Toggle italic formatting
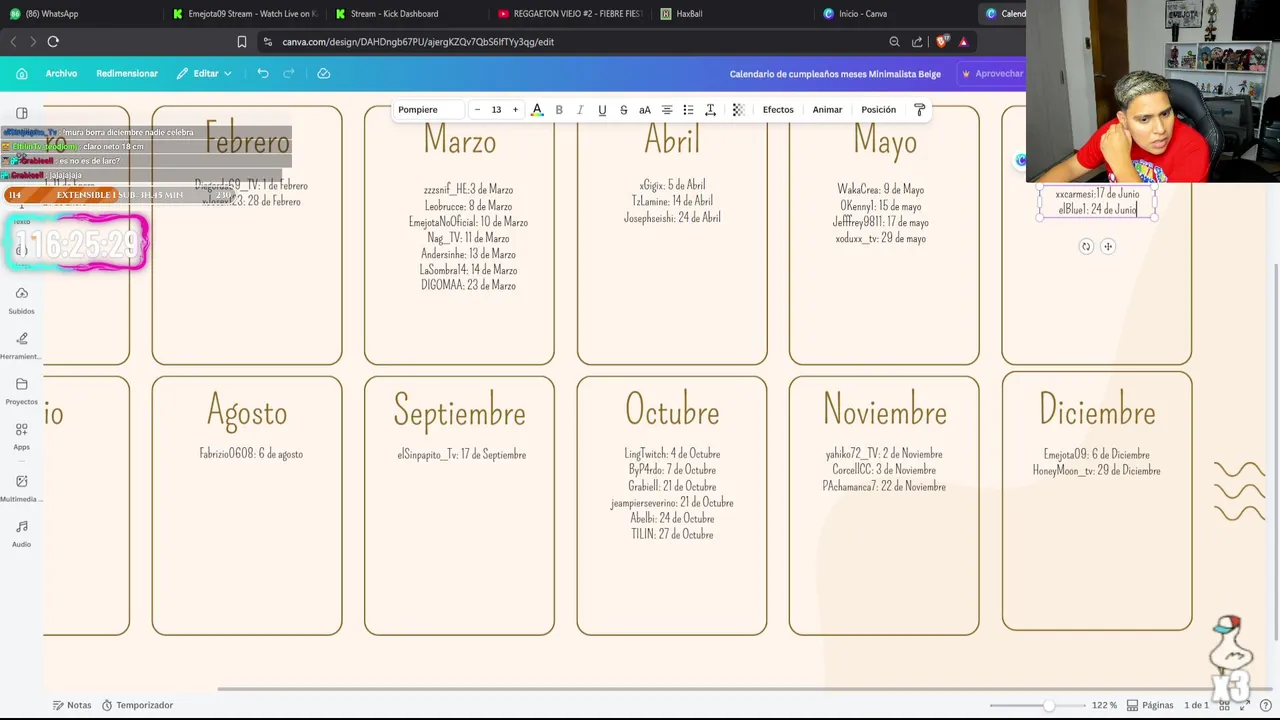Image resolution: width=1280 pixels, height=720 pixels. pyautogui.click(x=580, y=110)
